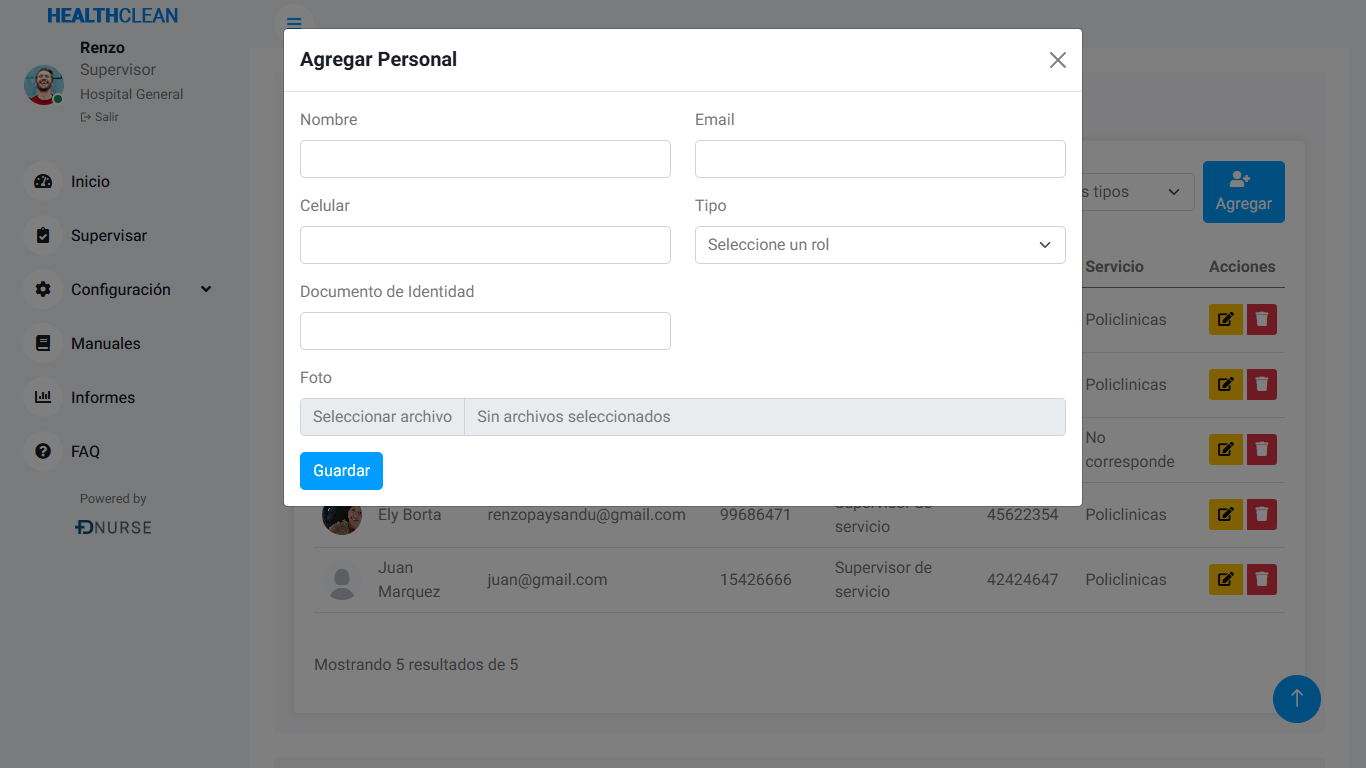The image size is (1366, 768).
Task: Click the HEALTHCLEAN logo
Action: [x=113, y=16]
